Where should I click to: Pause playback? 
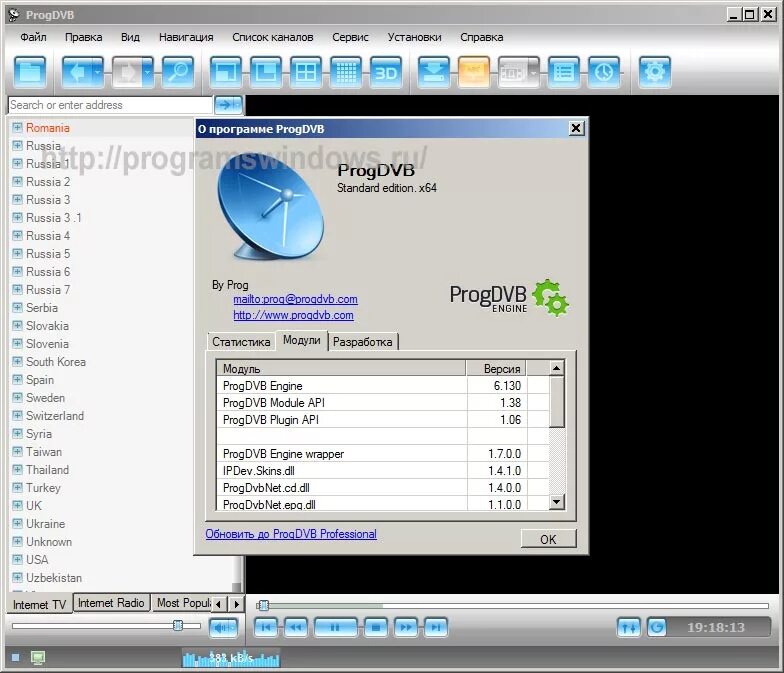pos(336,627)
